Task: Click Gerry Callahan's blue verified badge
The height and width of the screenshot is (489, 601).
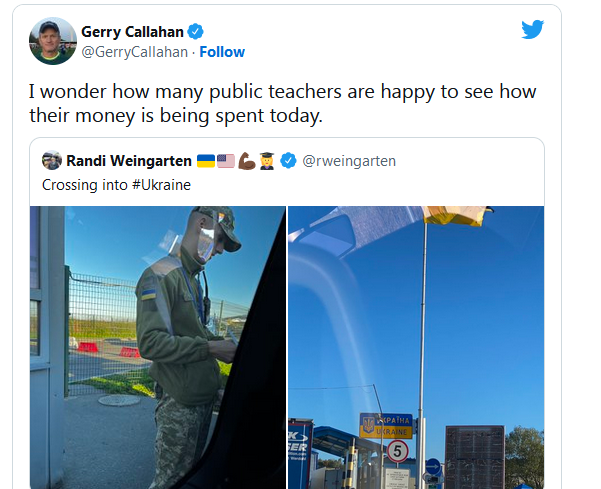Action: click(195, 31)
